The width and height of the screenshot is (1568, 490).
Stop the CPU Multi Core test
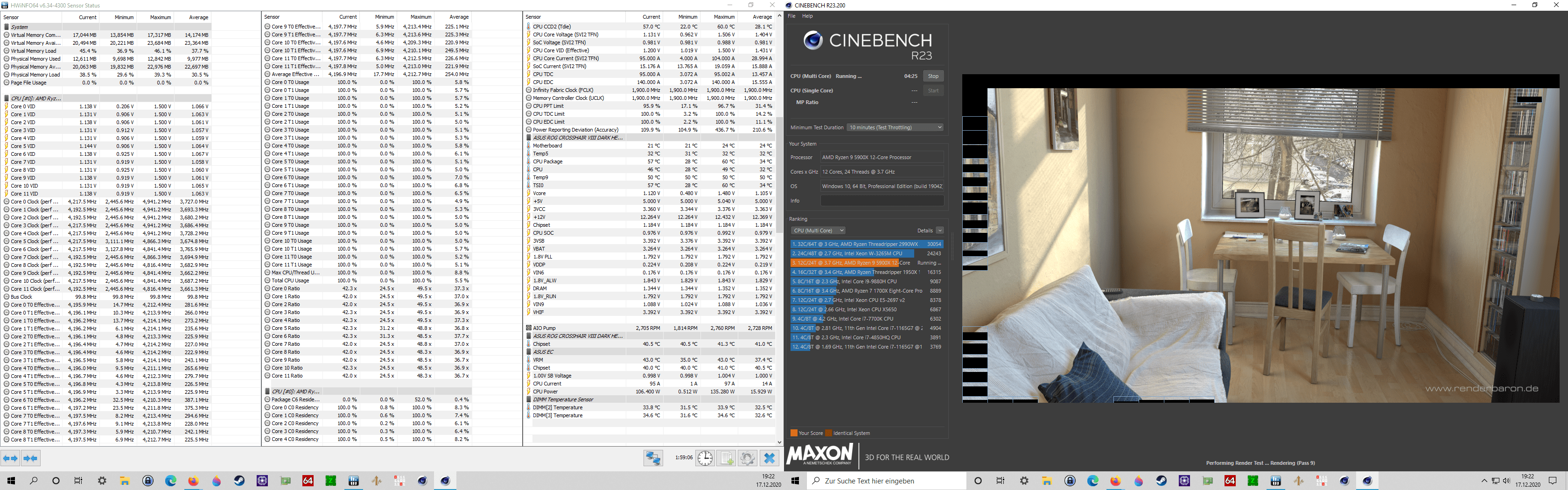(933, 76)
